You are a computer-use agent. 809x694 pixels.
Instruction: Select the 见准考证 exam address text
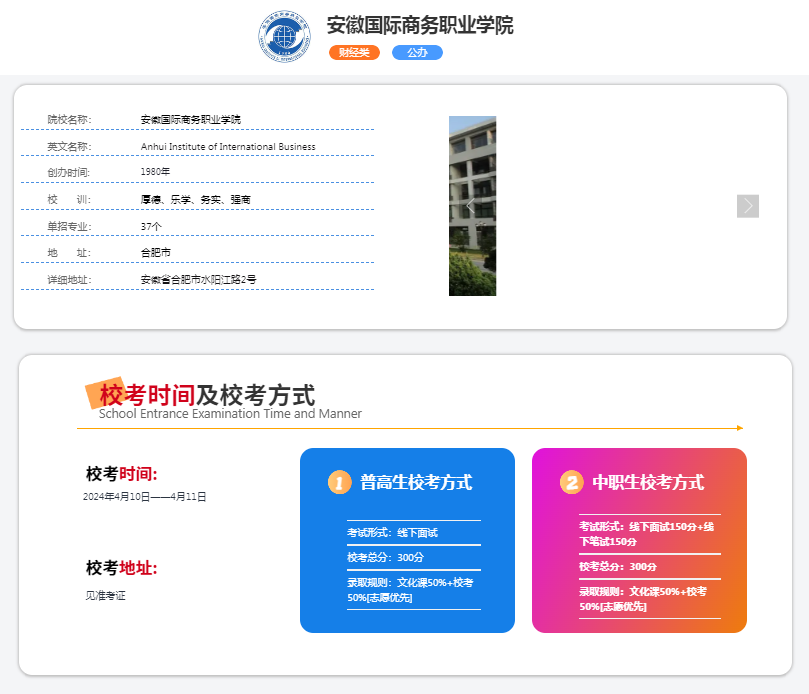[105, 596]
